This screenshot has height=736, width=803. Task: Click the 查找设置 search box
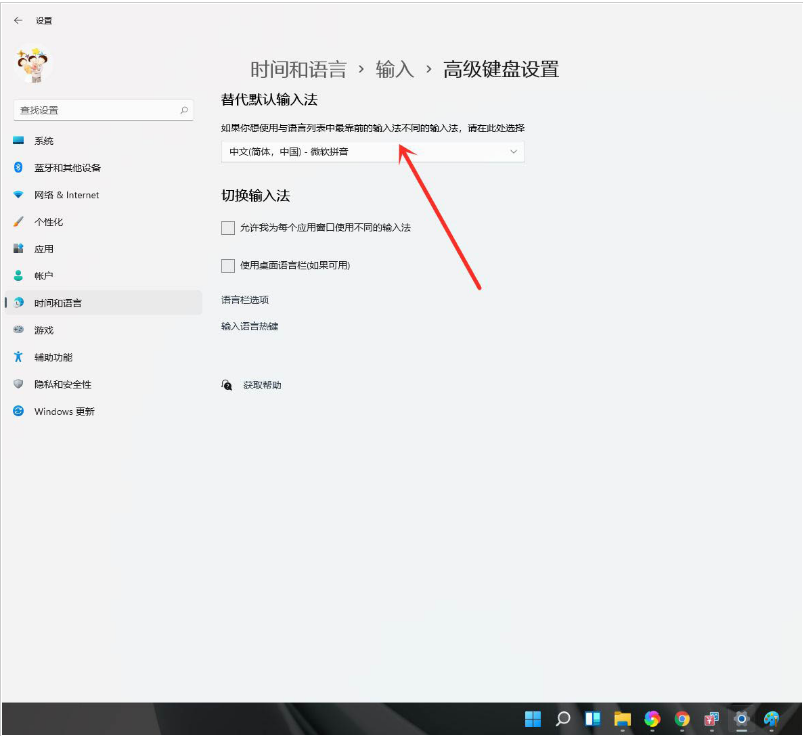103,110
